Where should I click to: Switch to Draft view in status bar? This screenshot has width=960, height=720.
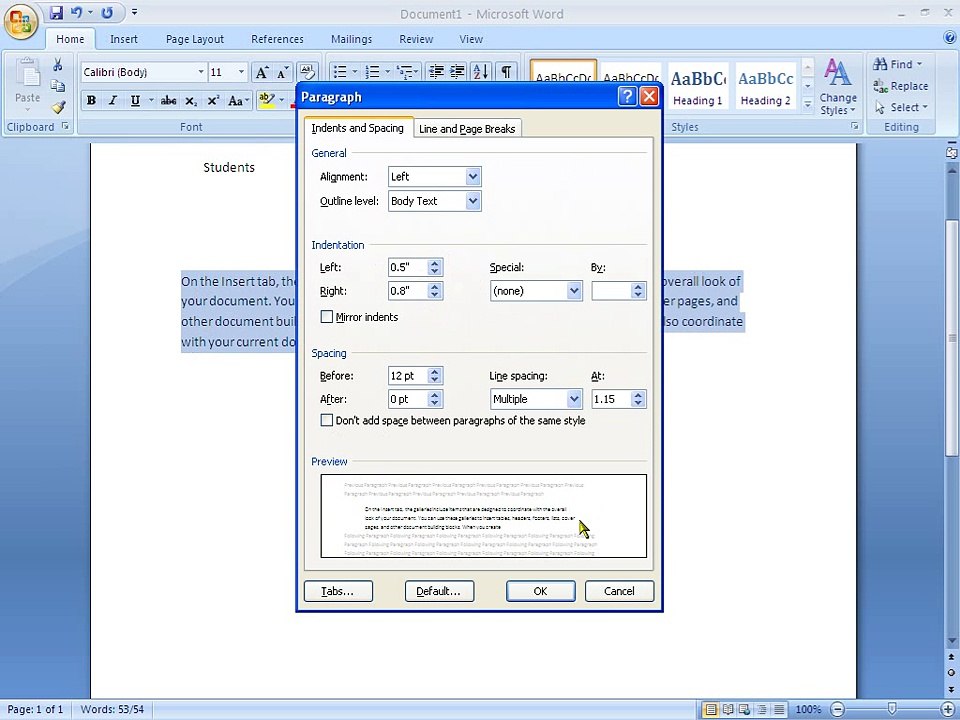pos(779,710)
